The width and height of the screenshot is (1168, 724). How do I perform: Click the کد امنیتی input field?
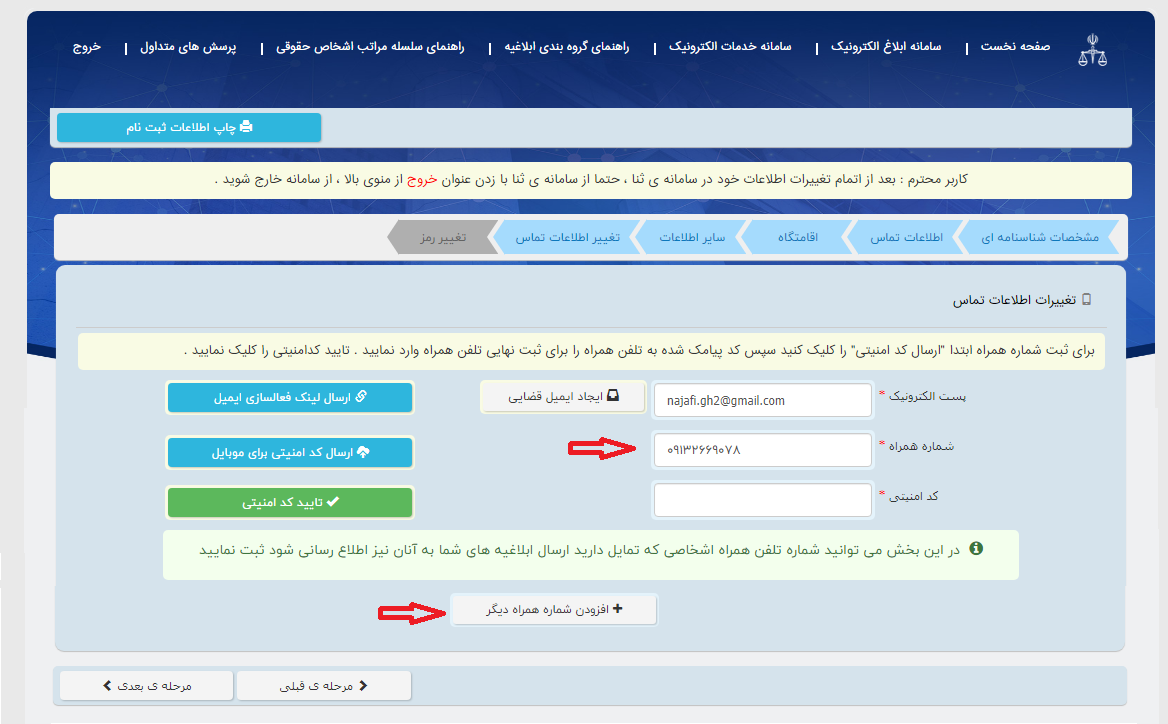(762, 500)
